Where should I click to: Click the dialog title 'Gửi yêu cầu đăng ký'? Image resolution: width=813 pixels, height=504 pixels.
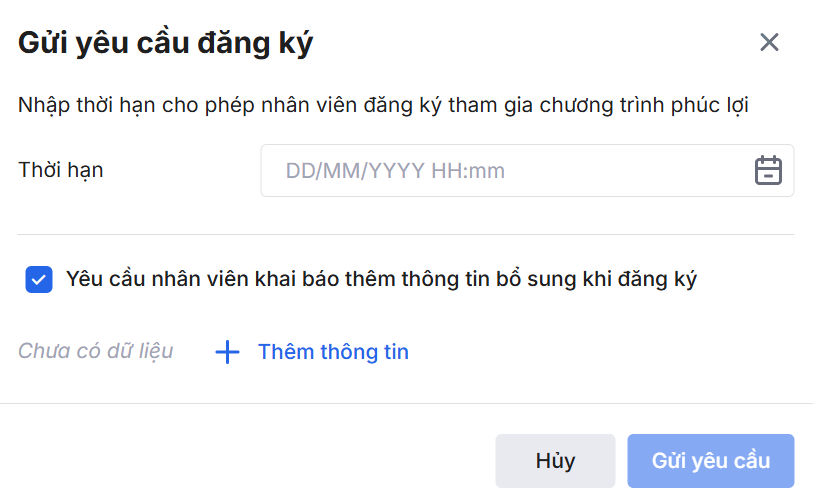[166, 44]
